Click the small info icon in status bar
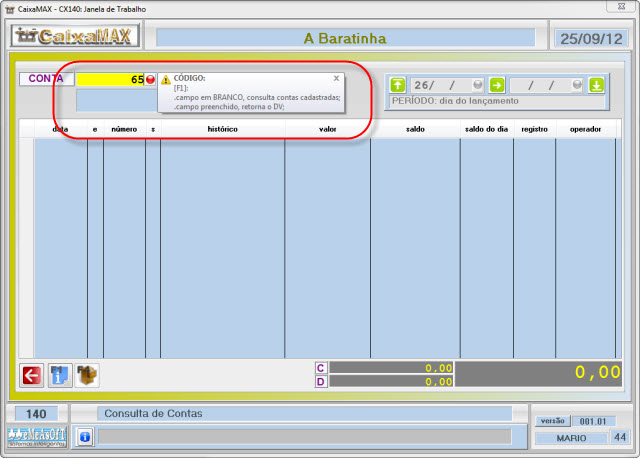Viewport: 640px width, 458px height. [x=85, y=436]
